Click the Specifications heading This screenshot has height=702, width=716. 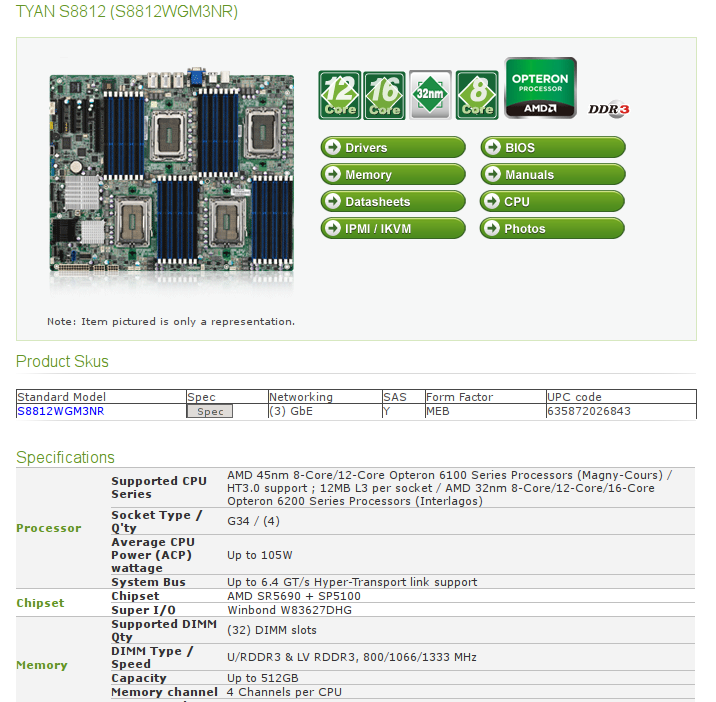pyautogui.click(x=65, y=457)
